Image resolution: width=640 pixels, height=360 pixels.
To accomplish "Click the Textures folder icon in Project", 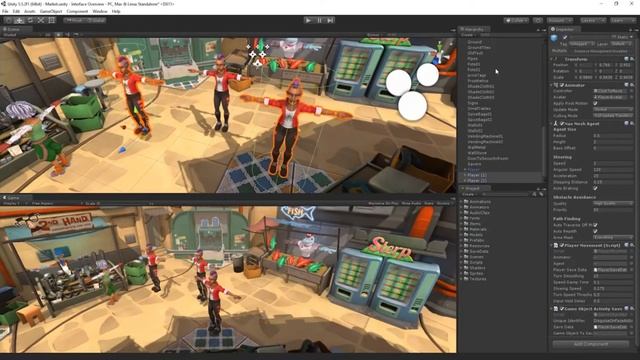I will click(x=466, y=279).
